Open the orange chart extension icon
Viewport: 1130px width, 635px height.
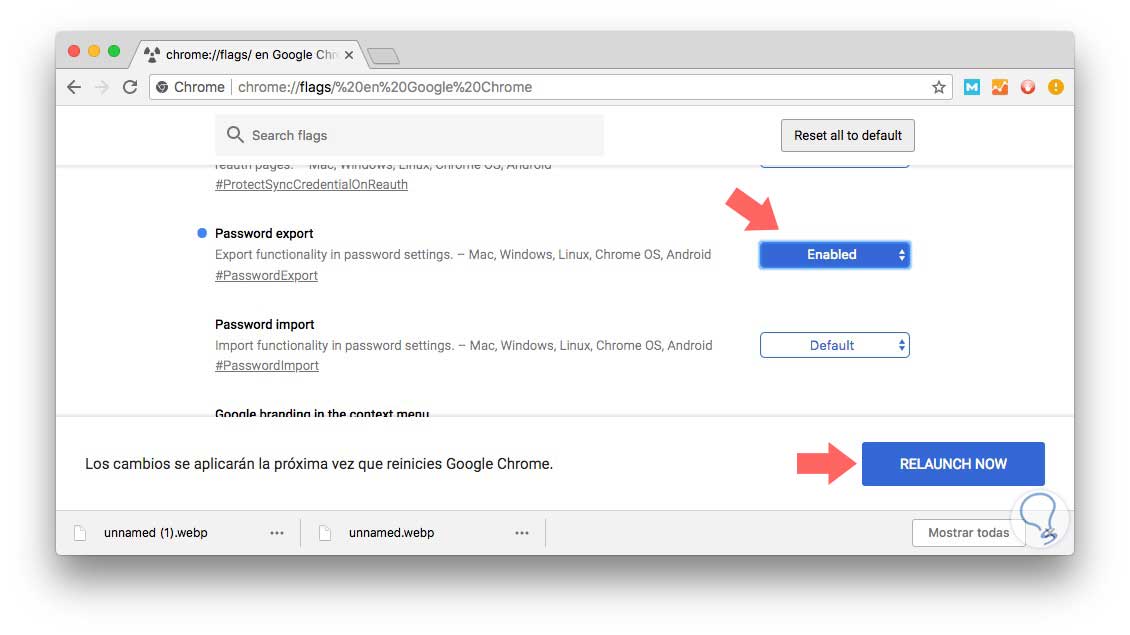(x=999, y=87)
